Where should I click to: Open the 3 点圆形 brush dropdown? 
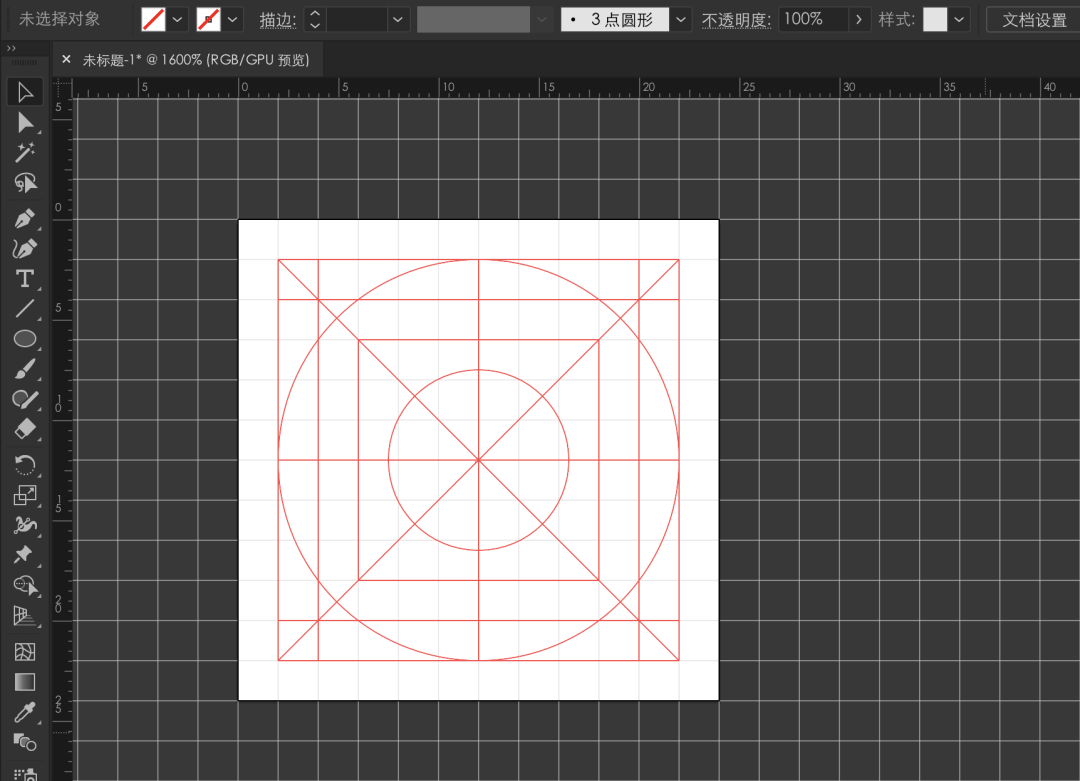coord(681,19)
